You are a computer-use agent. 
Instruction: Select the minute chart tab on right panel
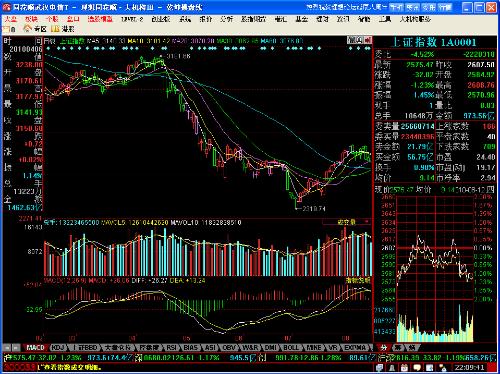coord(384,348)
